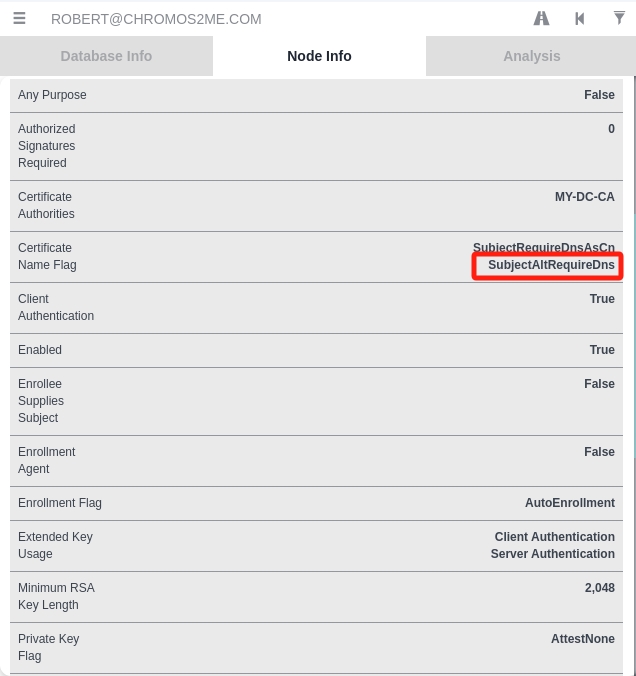
Task: Click the pathfinding road icon
Action: [541, 19]
